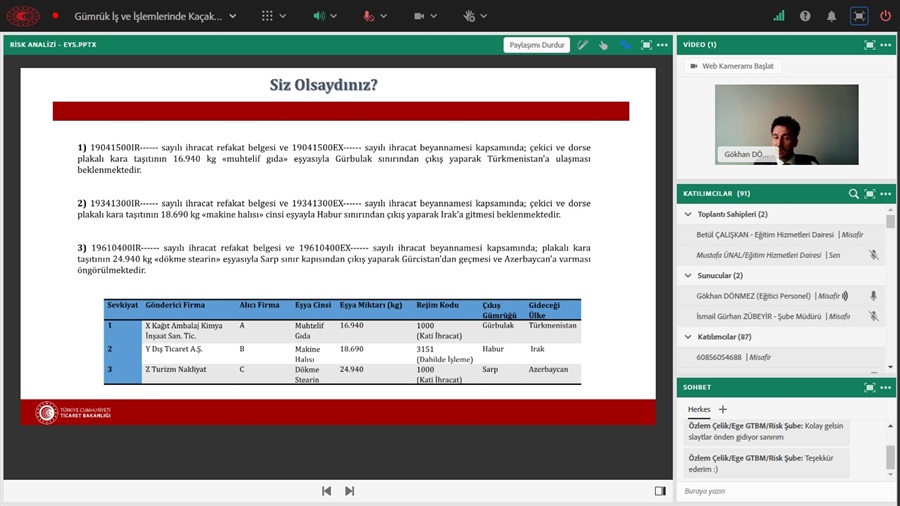Toggle microphone mute in top bar
The height and width of the screenshot is (506, 900).
369,16
